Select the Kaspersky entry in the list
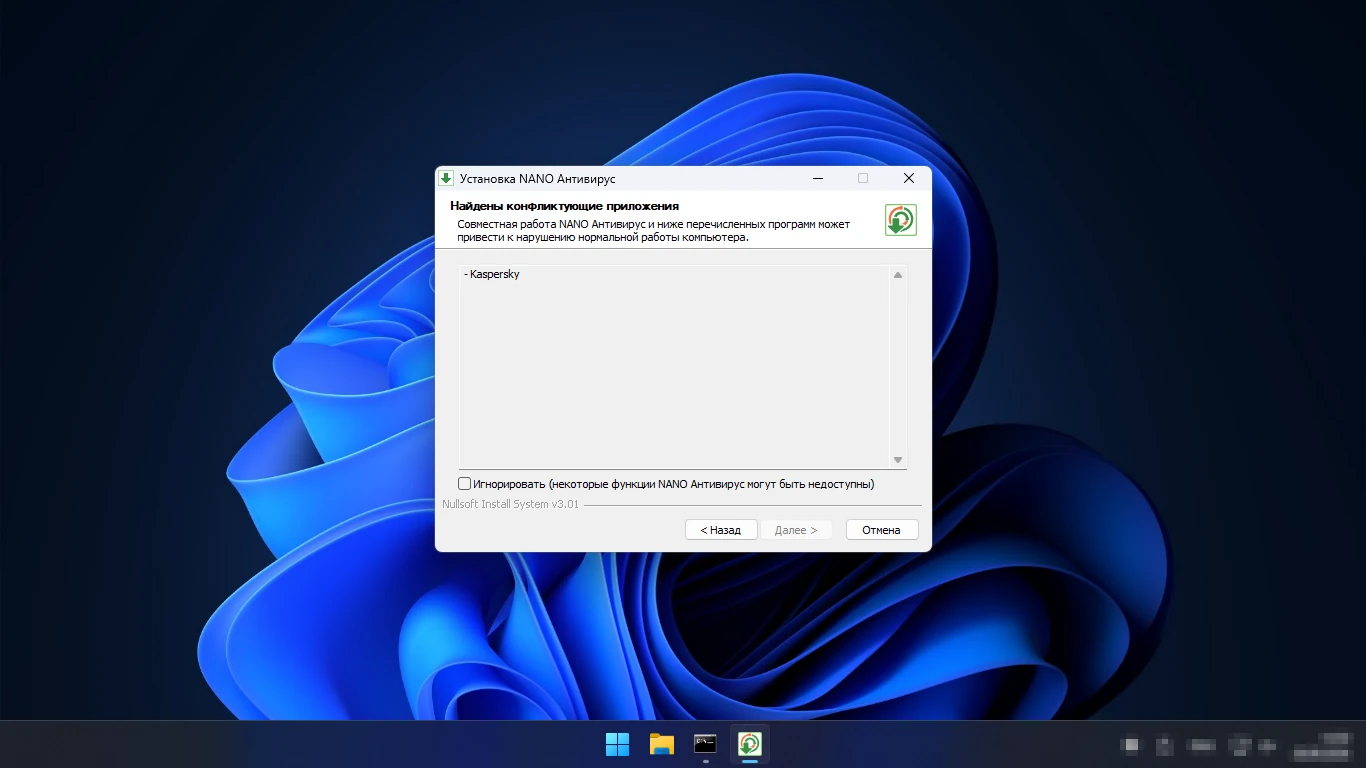Image resolution: width=1366 pixels, height=768 pixels. coord(492,274)
